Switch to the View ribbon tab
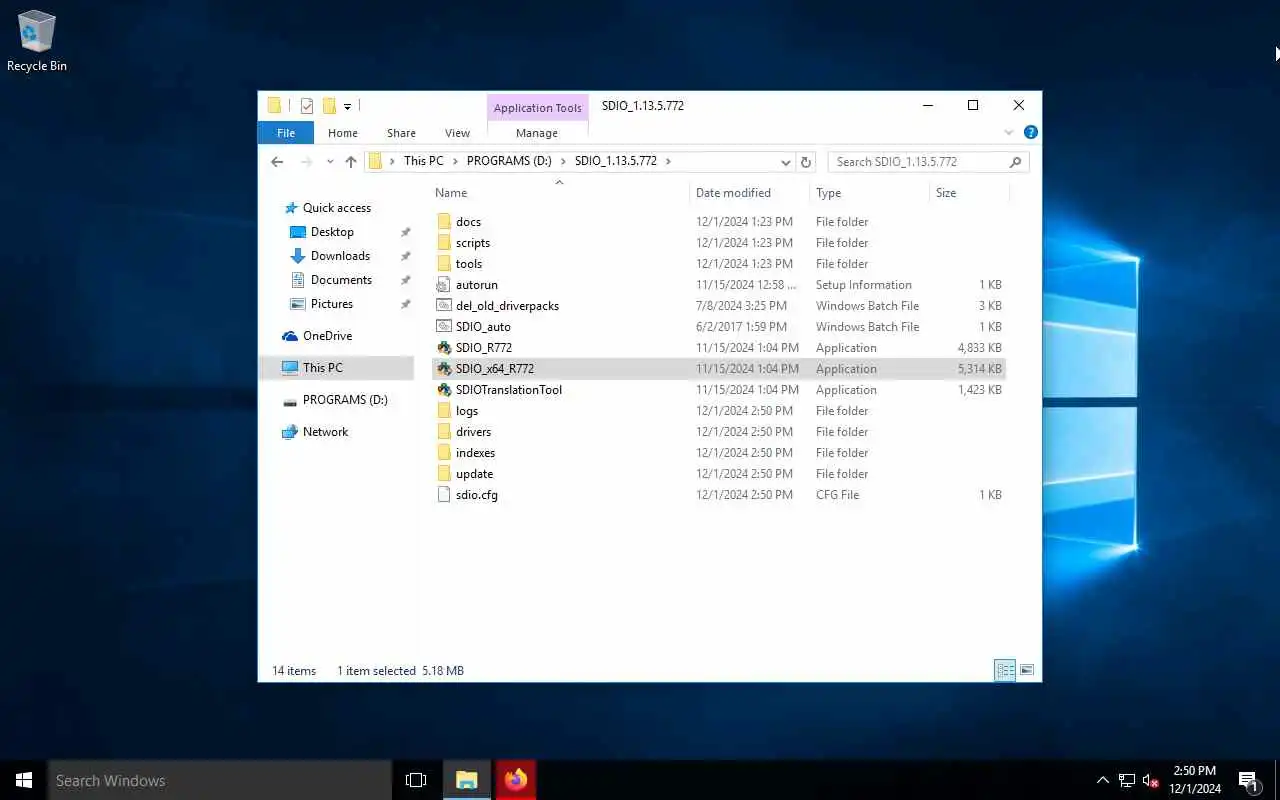Screen dimensions: 1280x800 457,133
